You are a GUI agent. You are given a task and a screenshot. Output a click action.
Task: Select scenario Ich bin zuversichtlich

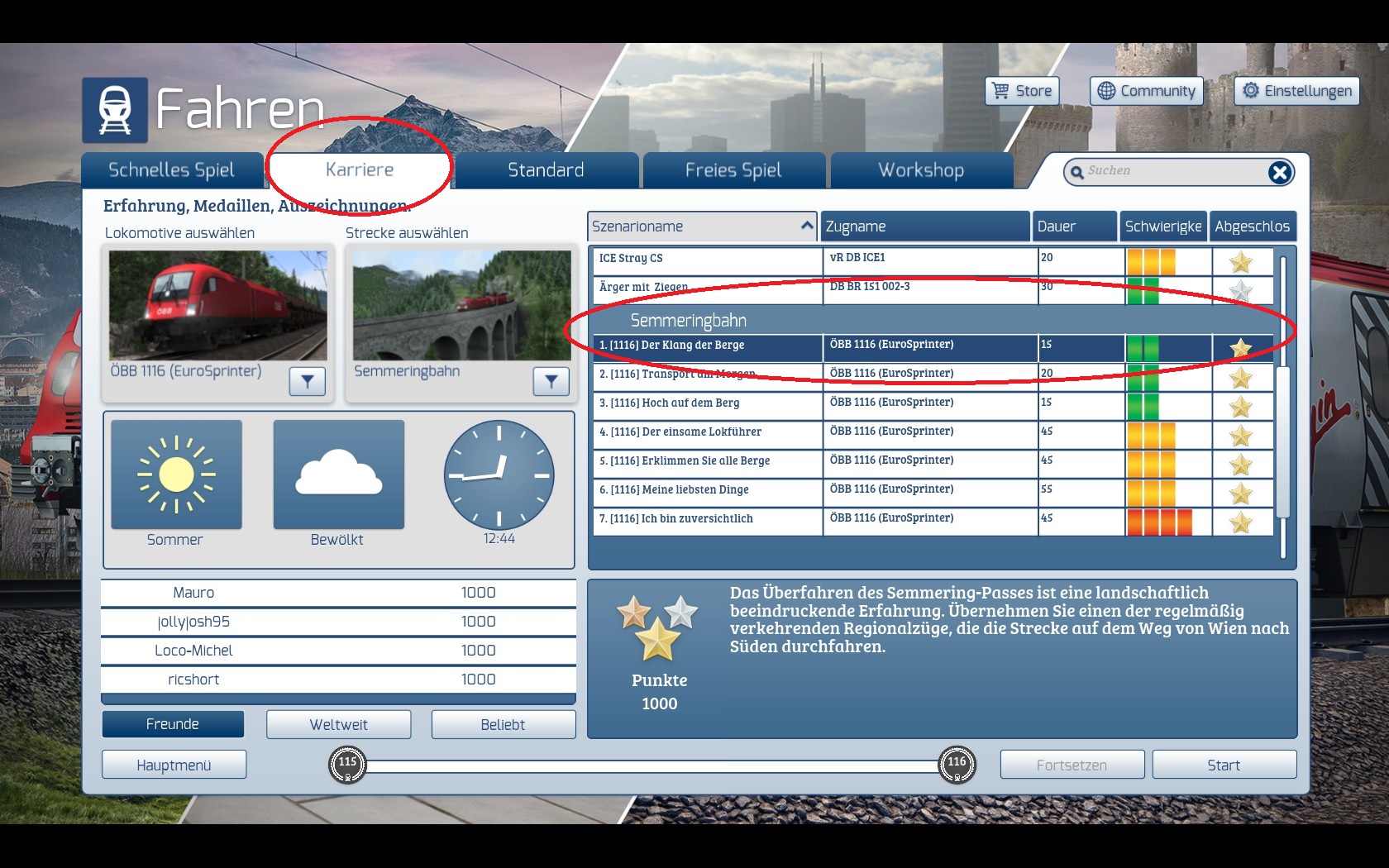pos(933,522)
